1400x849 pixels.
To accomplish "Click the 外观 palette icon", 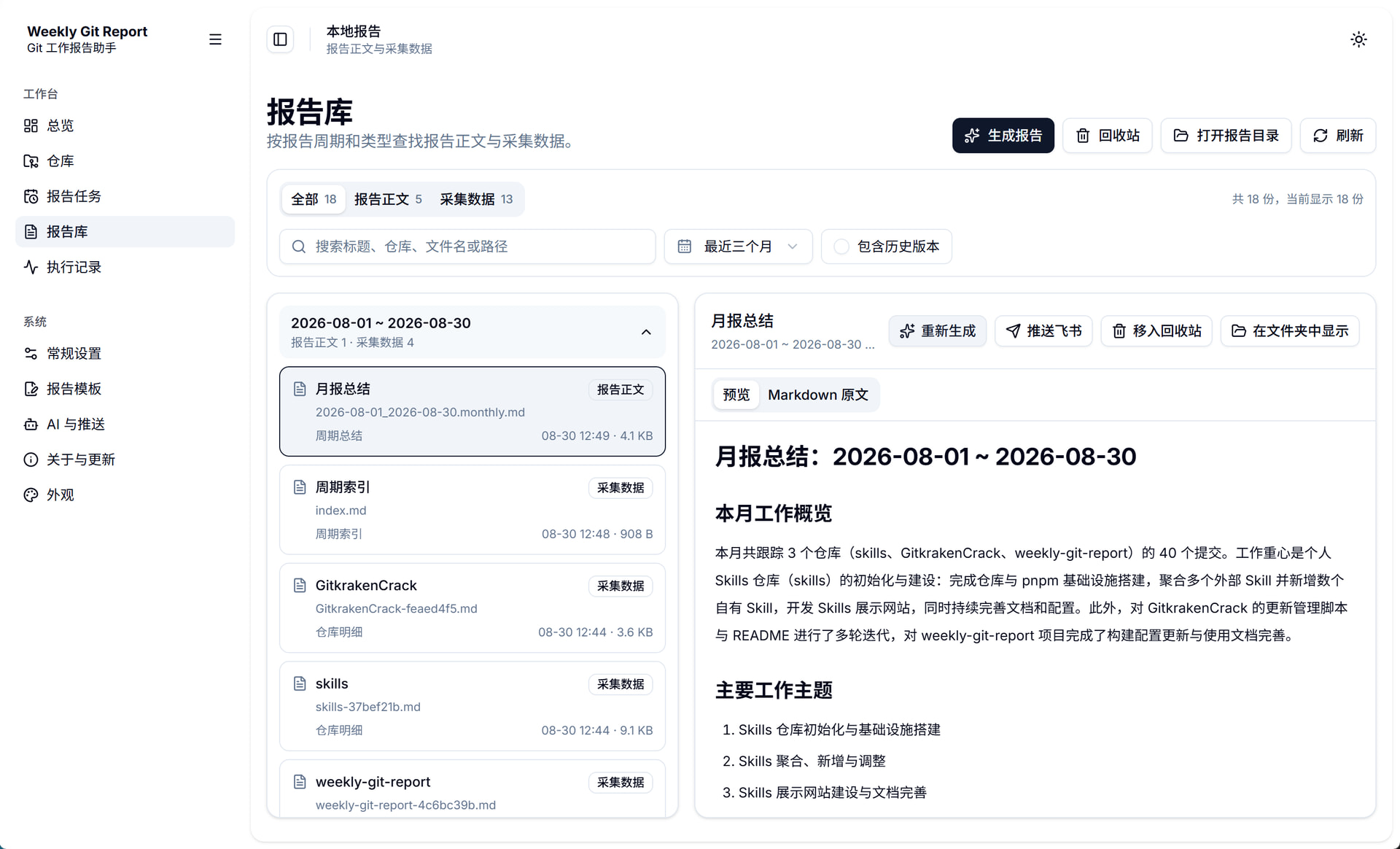I will click(31, 495).
